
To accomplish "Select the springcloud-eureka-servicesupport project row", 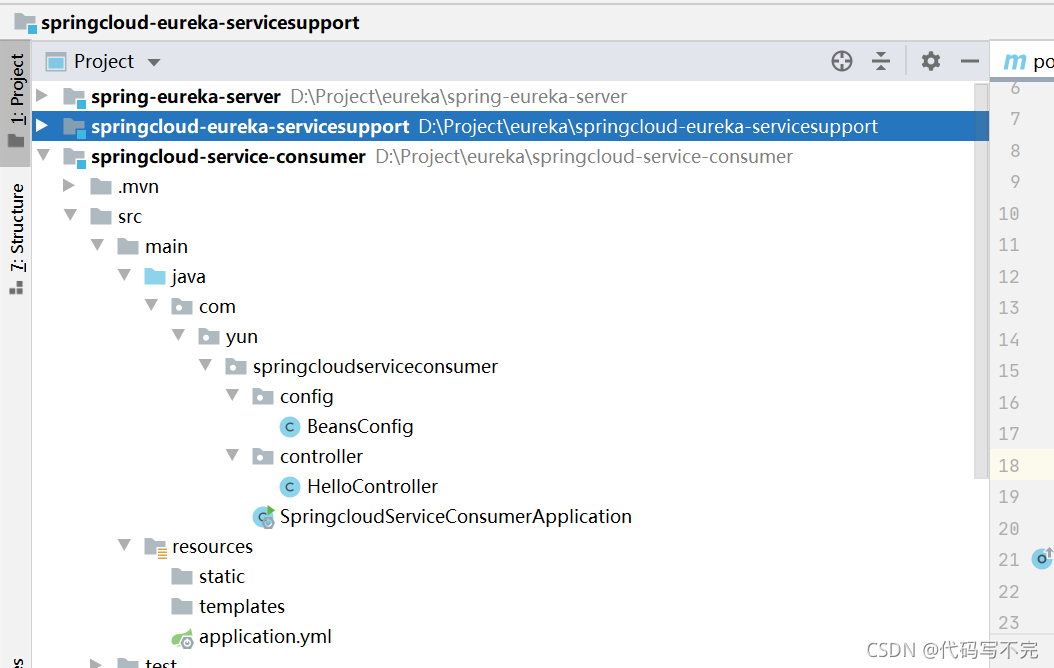I will pyautogui.click(x=250, y=126).
